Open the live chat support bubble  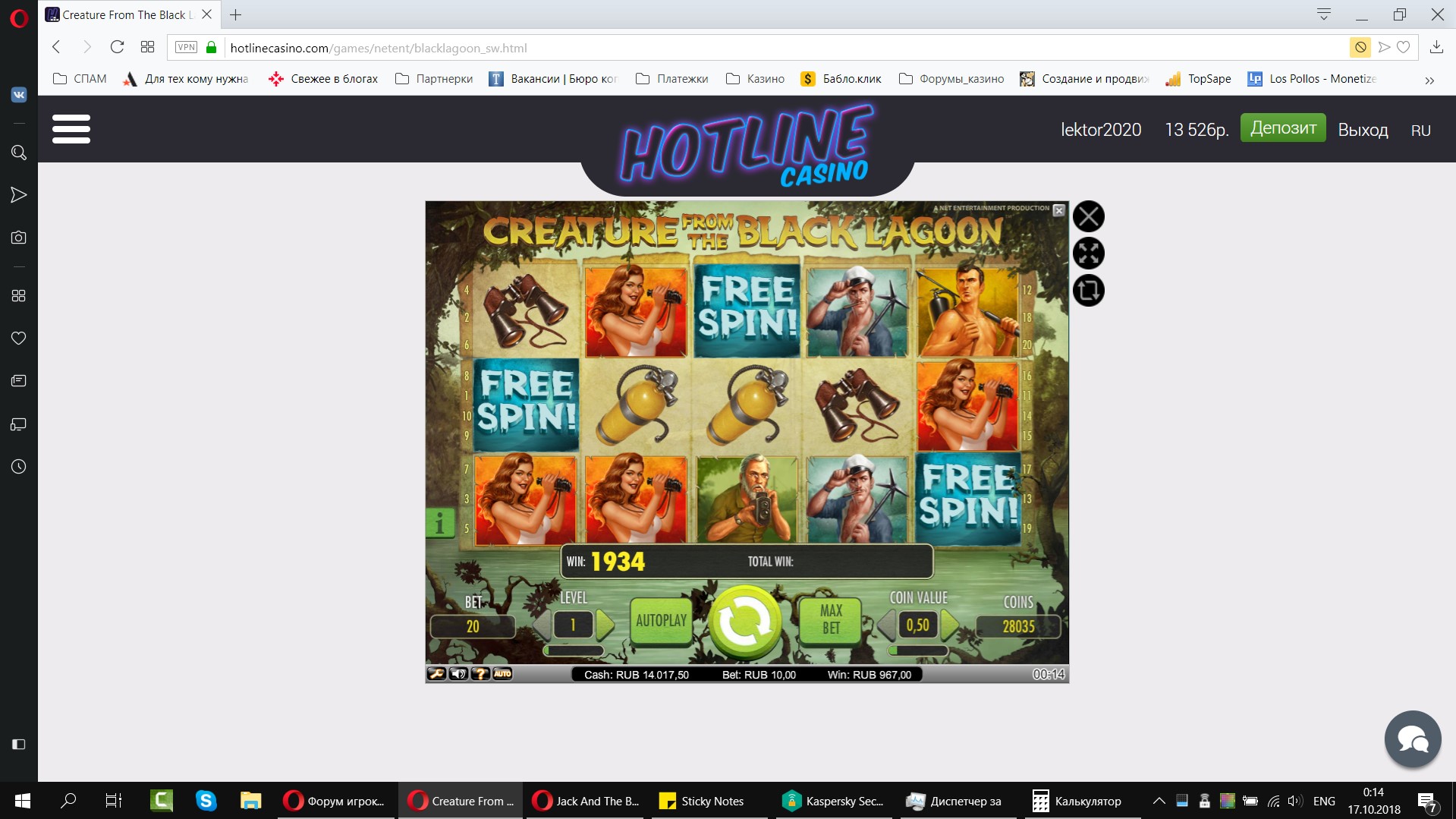[1413, 739]
